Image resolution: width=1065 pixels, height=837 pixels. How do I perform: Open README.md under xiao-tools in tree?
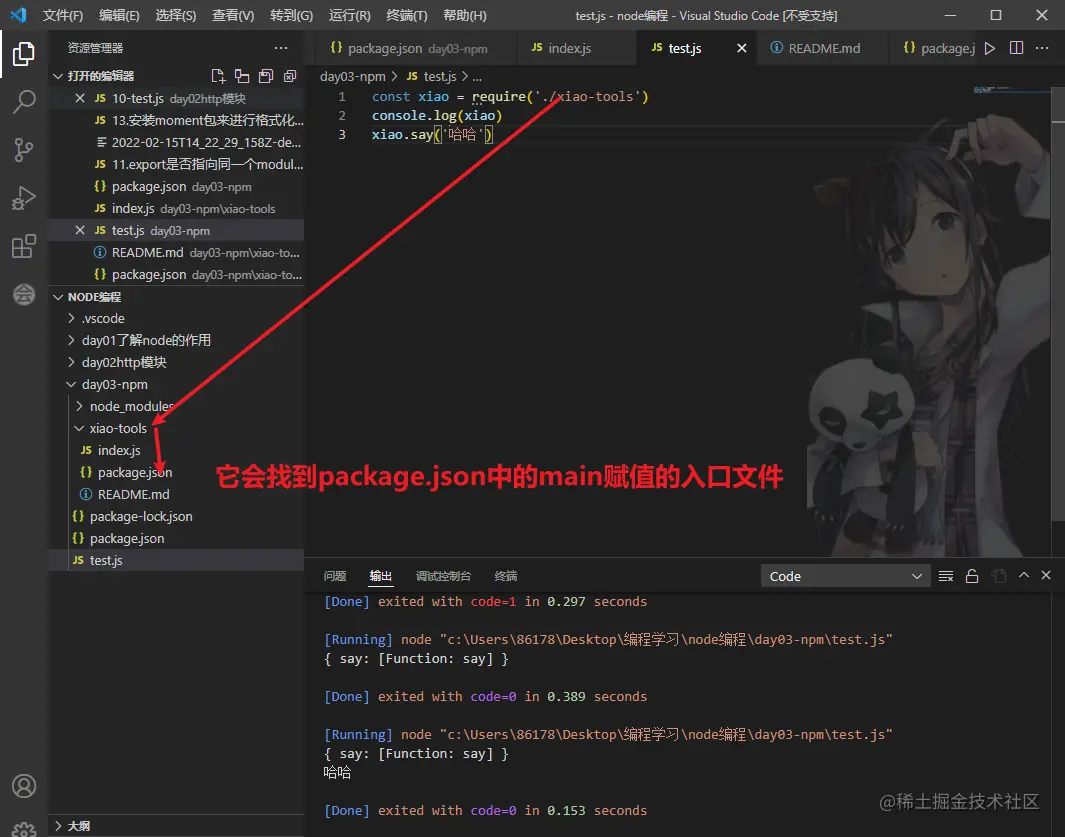133,495
